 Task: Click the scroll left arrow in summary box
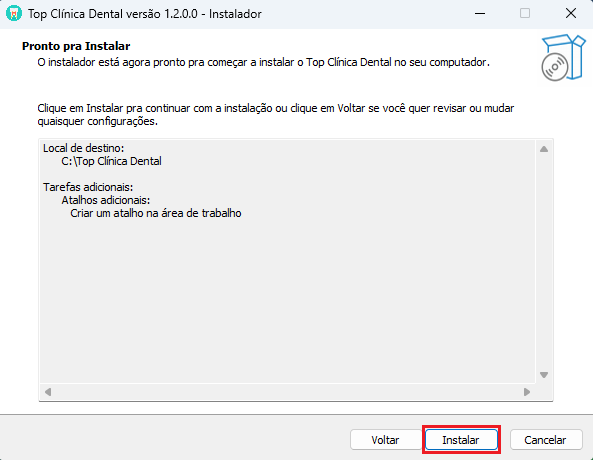click(x=48, y=392)
